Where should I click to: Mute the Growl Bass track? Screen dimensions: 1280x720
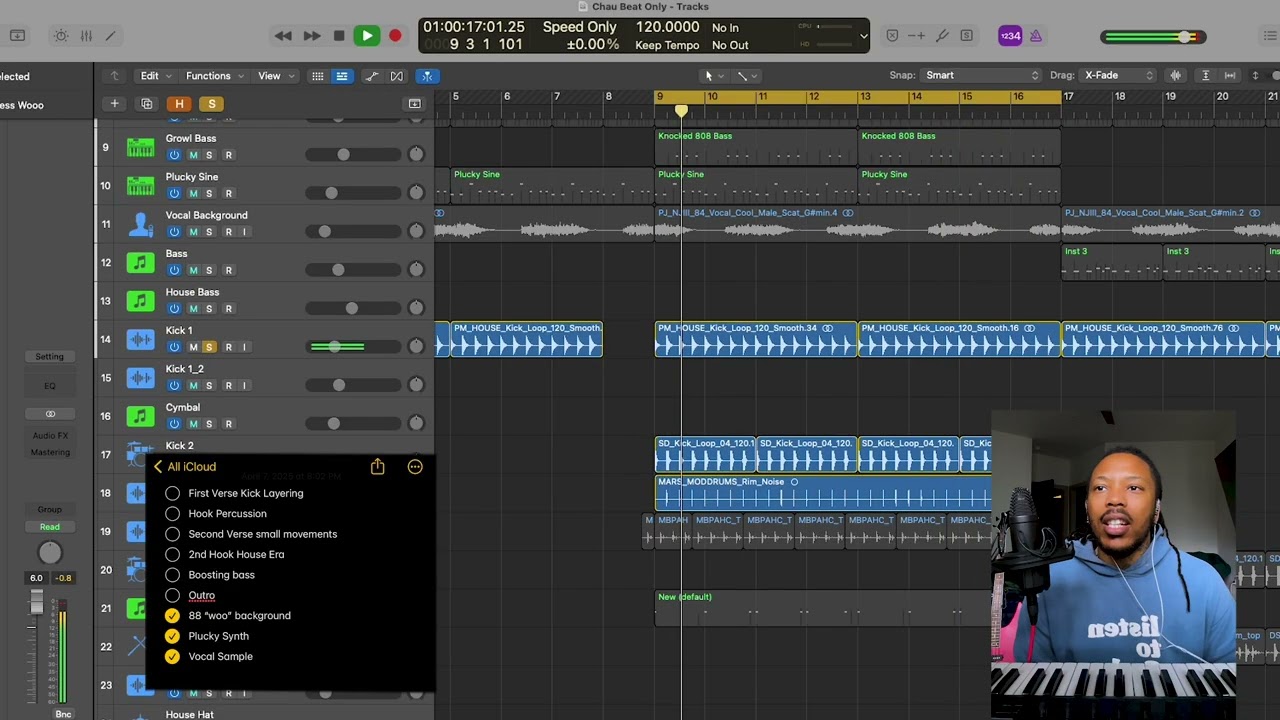[x=193, y=155]
